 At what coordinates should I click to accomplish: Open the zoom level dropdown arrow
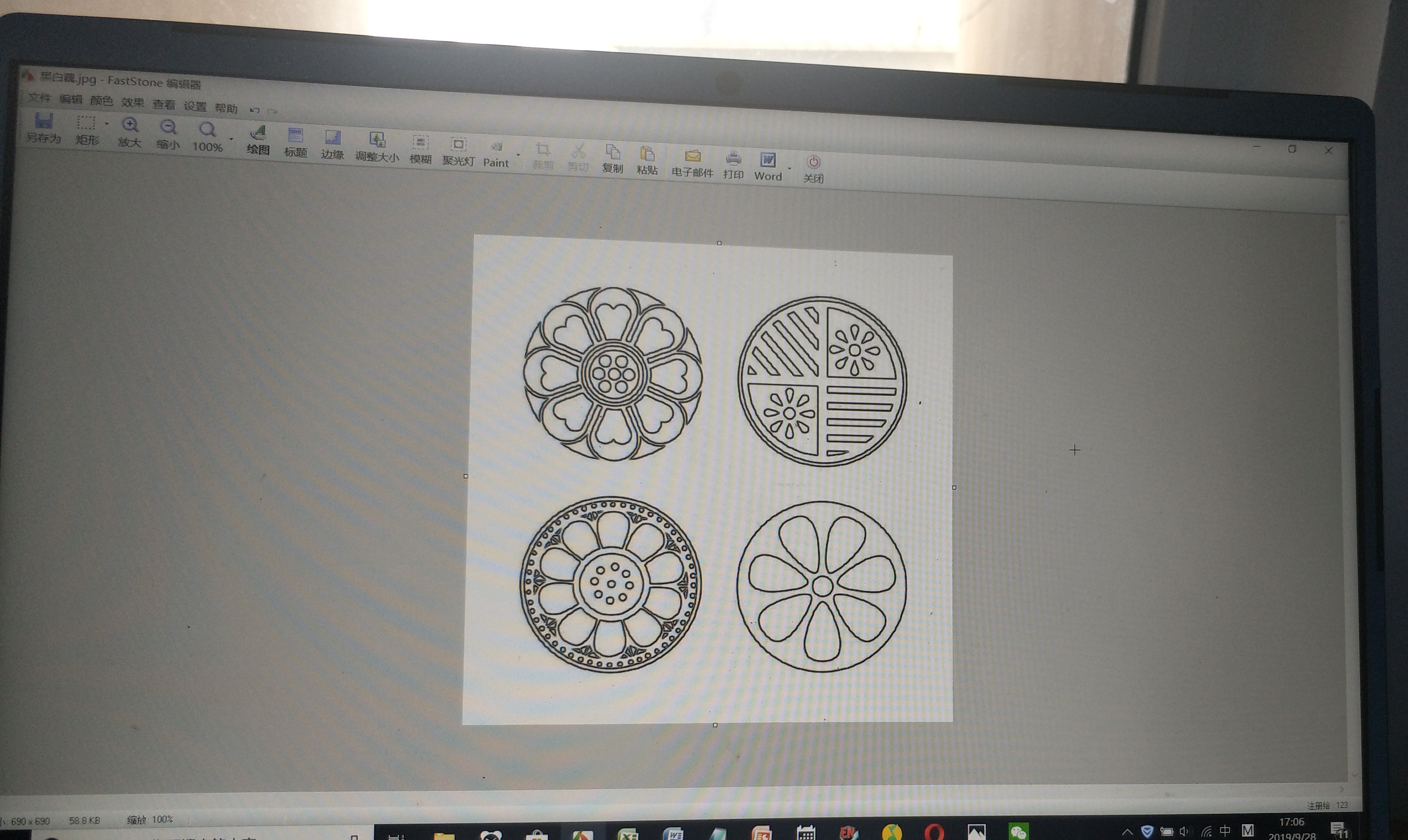[231, 139]
